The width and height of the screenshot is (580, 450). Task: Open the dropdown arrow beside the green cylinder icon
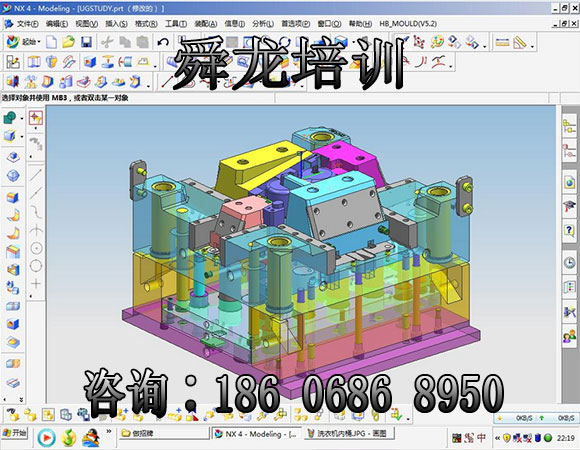(22, 118)
